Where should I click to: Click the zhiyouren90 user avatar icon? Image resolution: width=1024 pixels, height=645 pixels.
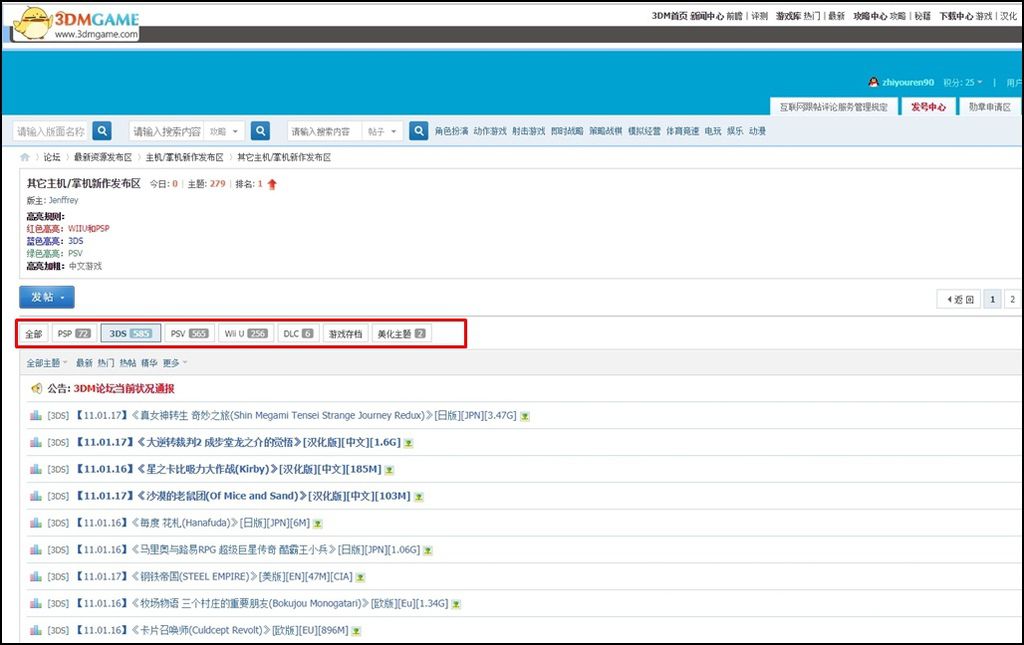[873, 82]
